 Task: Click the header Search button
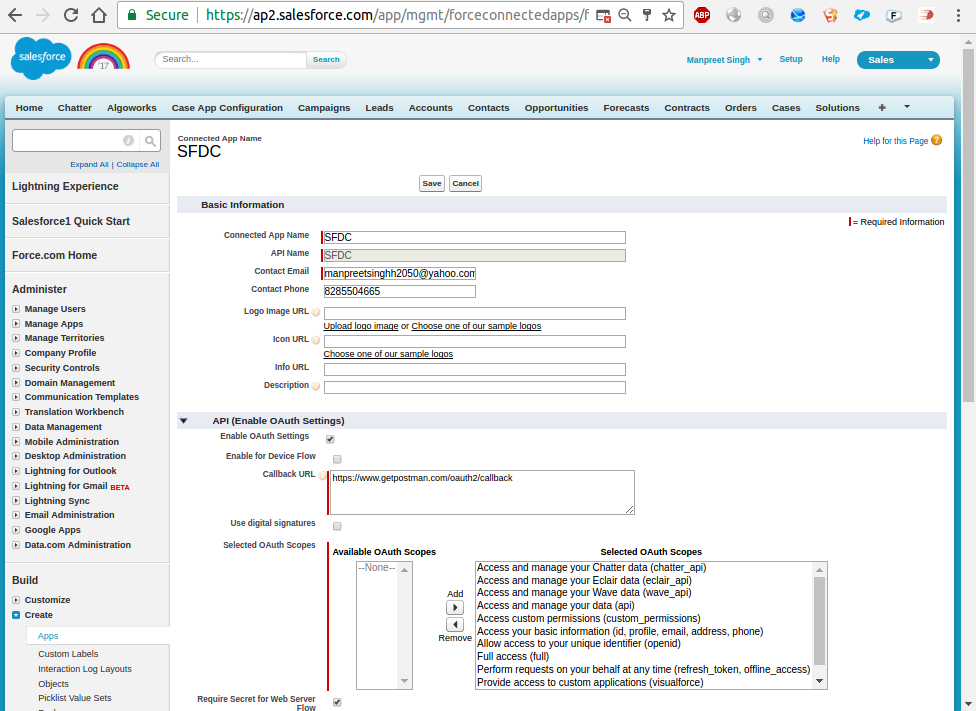[x=326, y=60]
